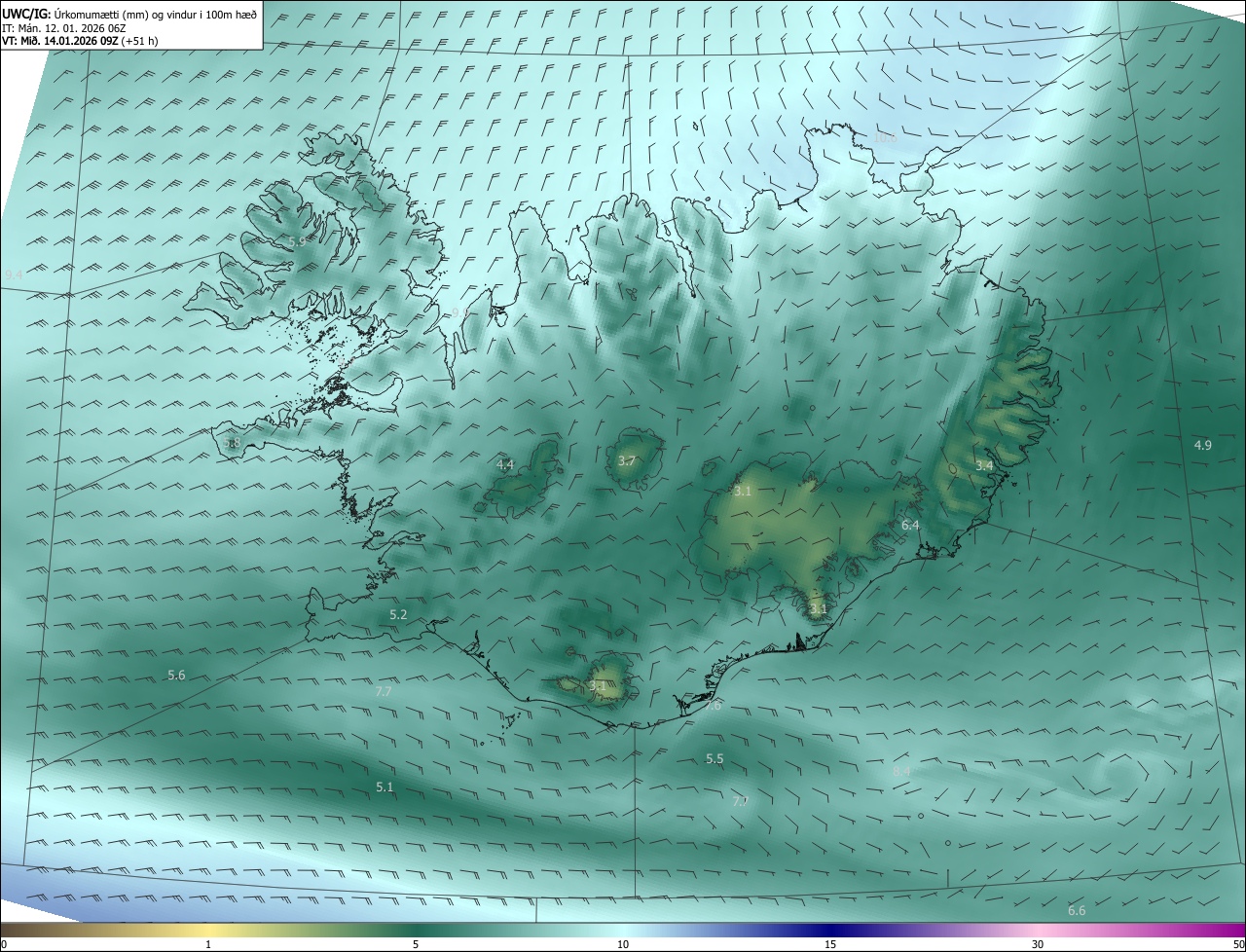Select the 9.4 value label on the map
Viewport: 1246px width, 952px height.
[14, 276]
